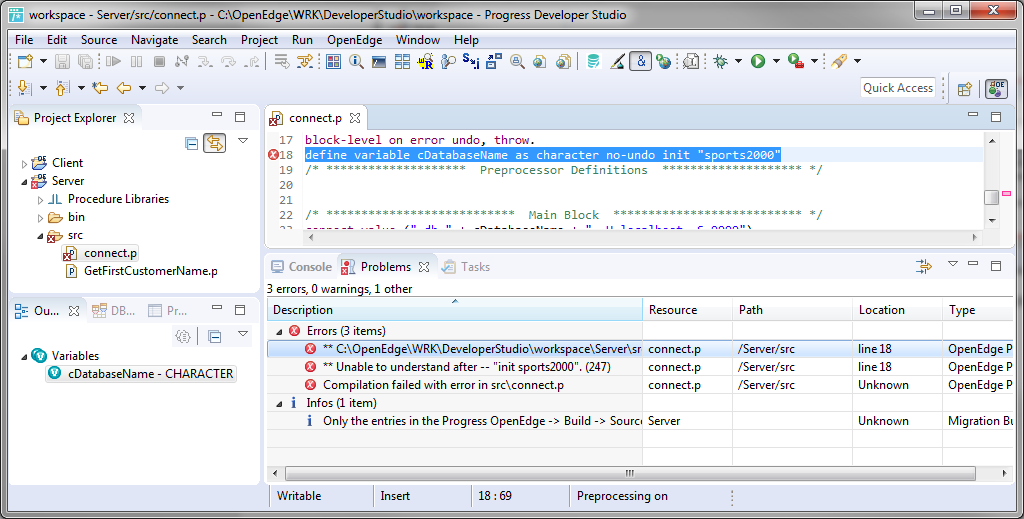Close the connect.p editor tab
This screenshot has width=1024, height=519.
point(355,118)
